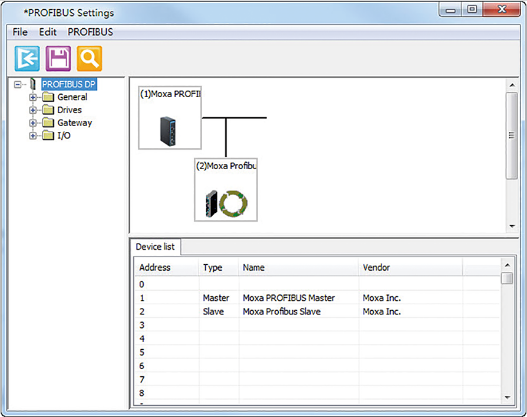Close the PROFIBUS Settings window

pos(501,10)
